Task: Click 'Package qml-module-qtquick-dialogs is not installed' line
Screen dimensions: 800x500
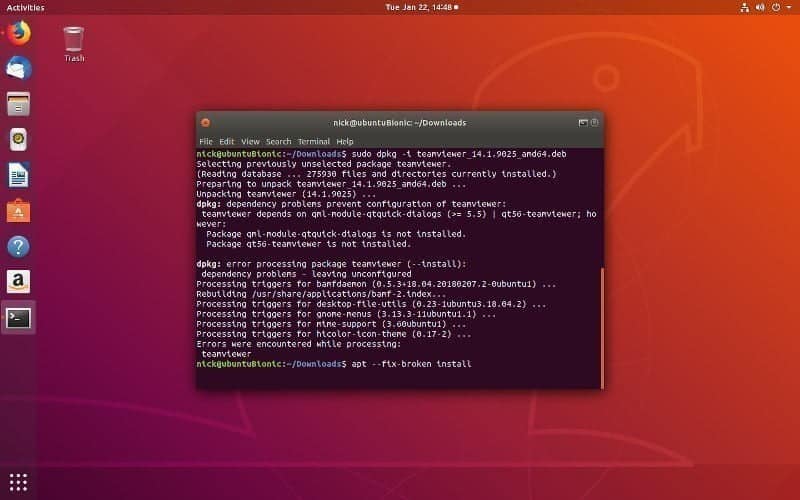Action: (x=336, y=234)
